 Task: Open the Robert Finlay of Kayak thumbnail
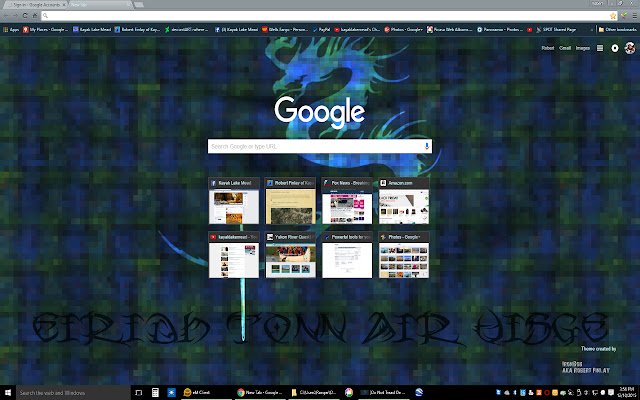point(291,201)
